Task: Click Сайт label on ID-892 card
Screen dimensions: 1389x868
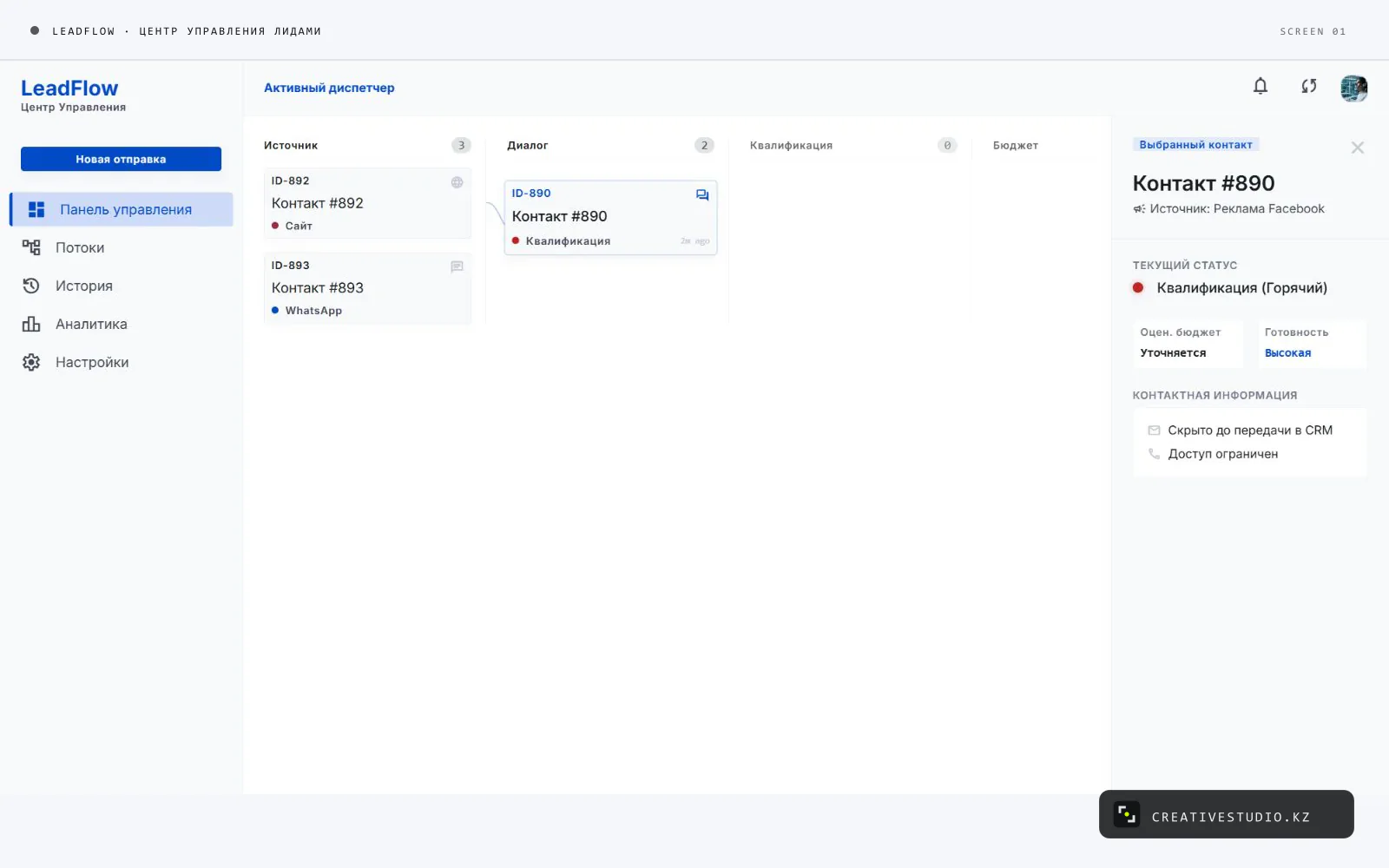Action: coord(299,226)
